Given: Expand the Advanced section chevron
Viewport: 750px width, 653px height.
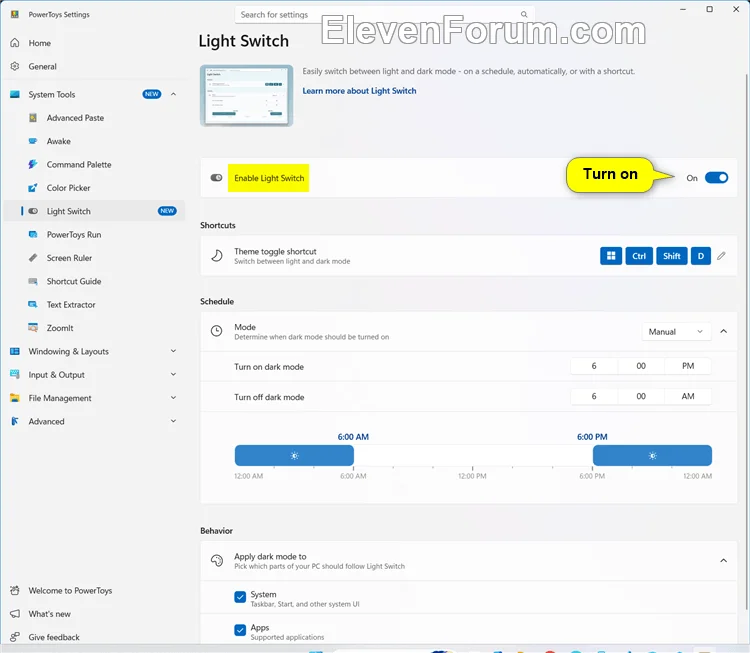Looking at the screenshot, I should 174,421.
